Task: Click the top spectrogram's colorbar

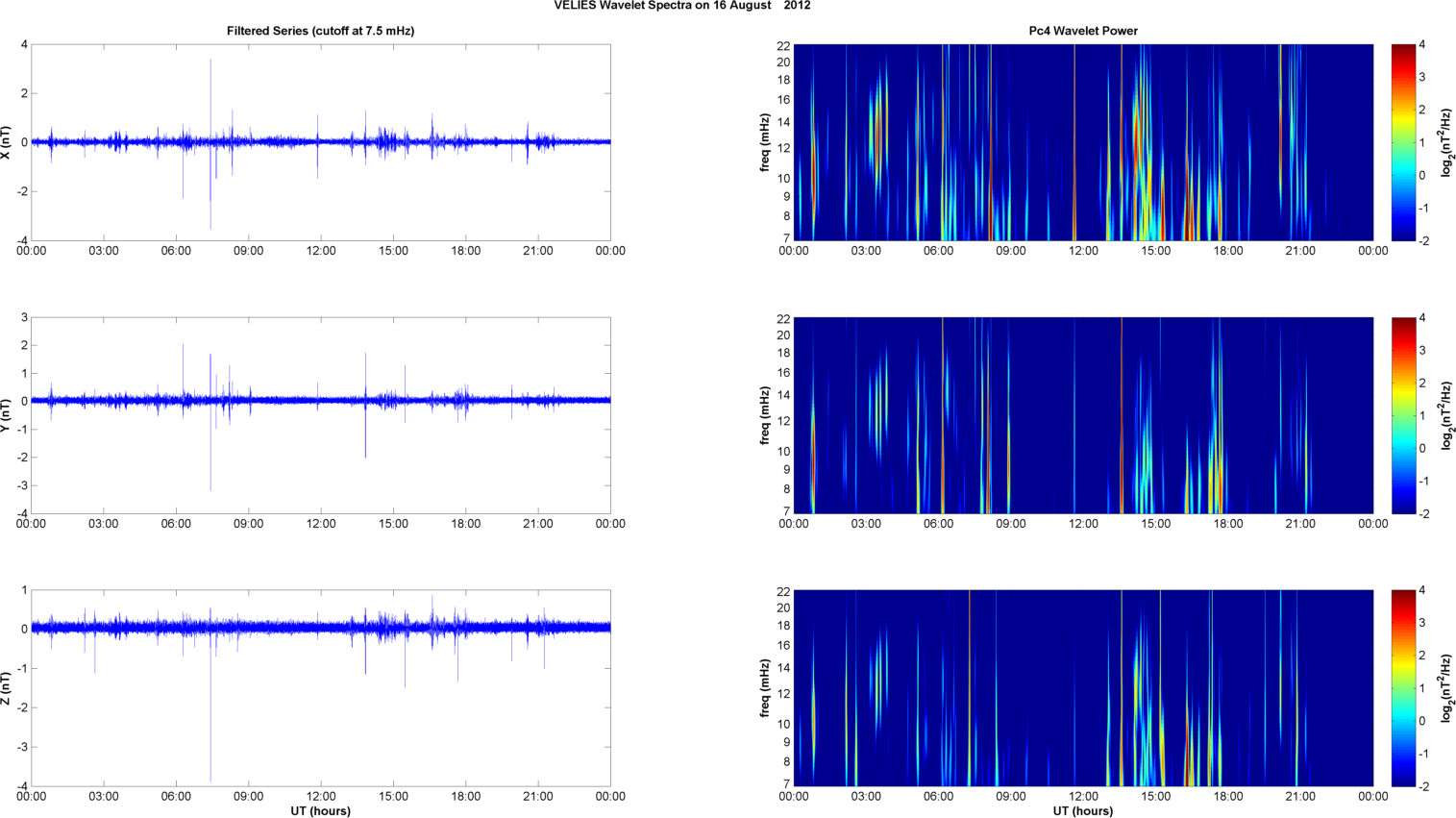Action: coord(1403,142)
